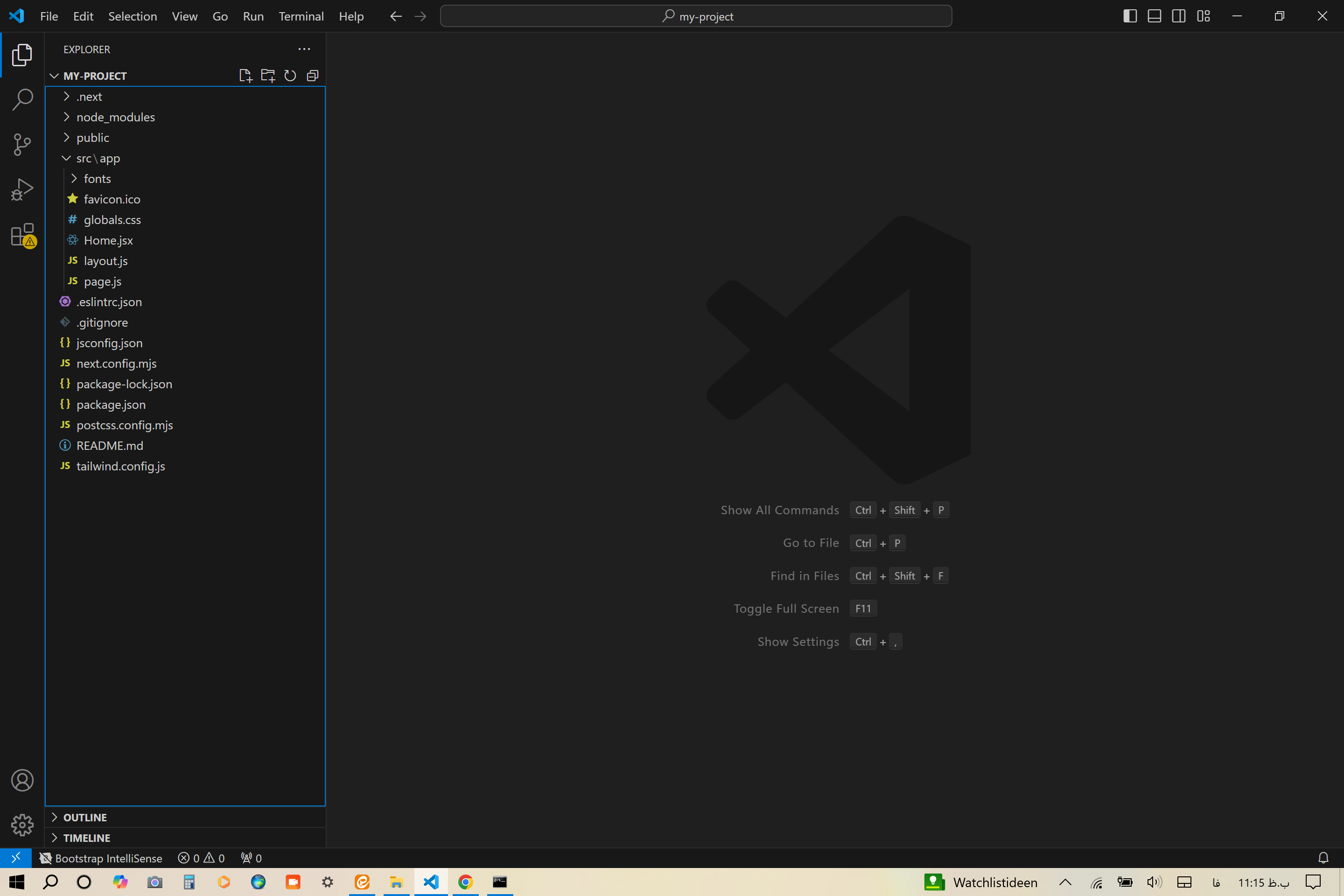Screen dimensions: 1344x896
Task: Open .eslintrc.json file
Action: click(185, 302)
